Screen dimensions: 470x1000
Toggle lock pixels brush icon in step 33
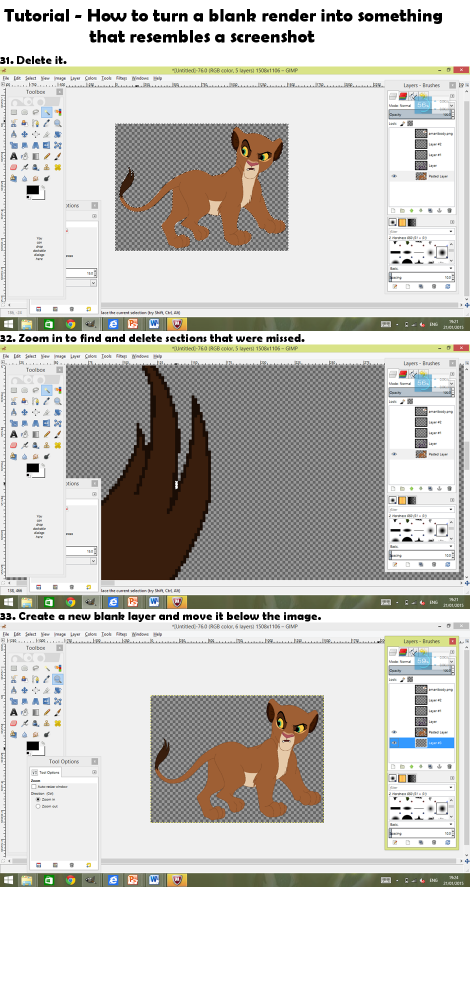[x=402, y=679]
